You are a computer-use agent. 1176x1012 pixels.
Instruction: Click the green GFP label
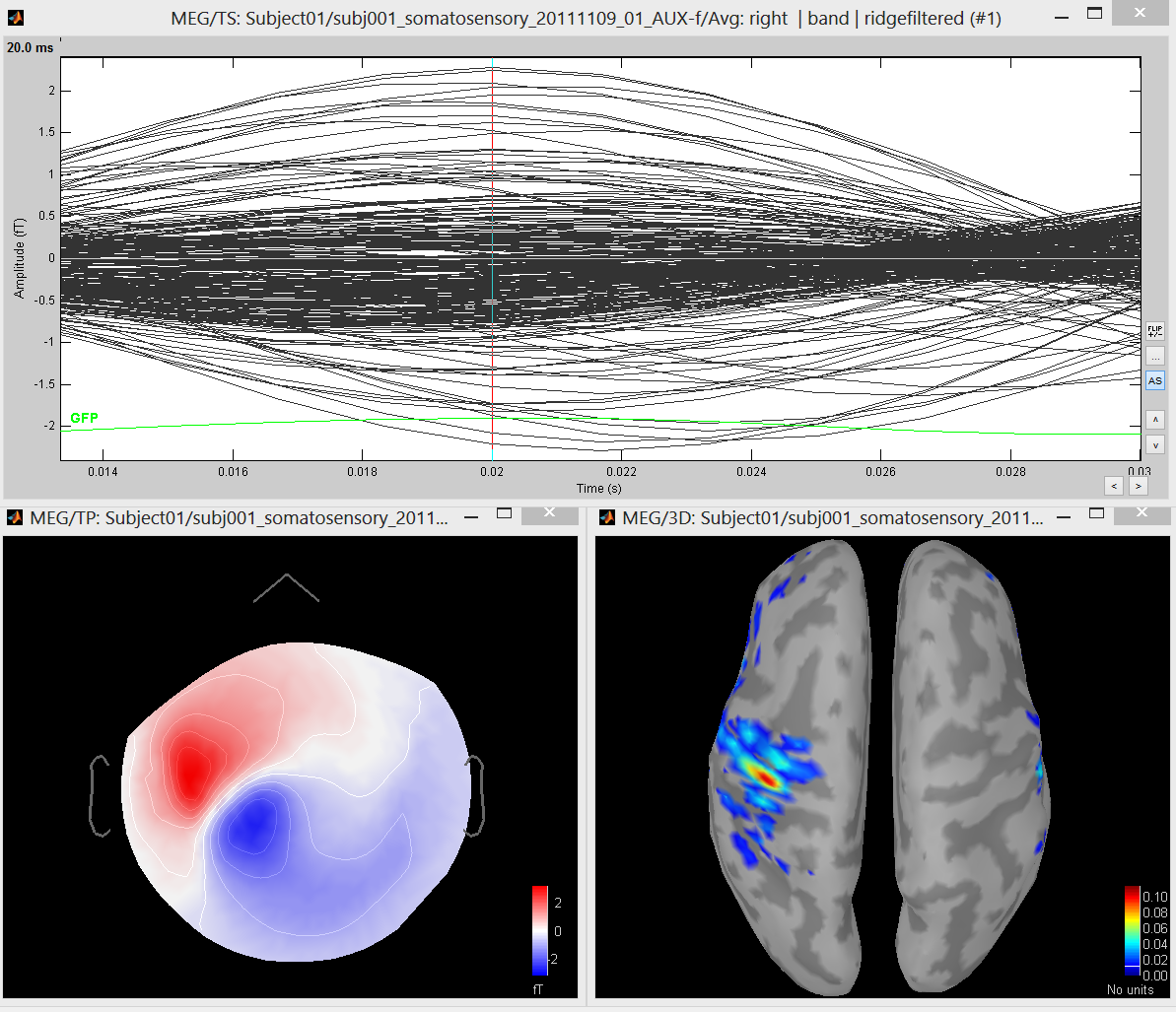(x=84, y=419)
